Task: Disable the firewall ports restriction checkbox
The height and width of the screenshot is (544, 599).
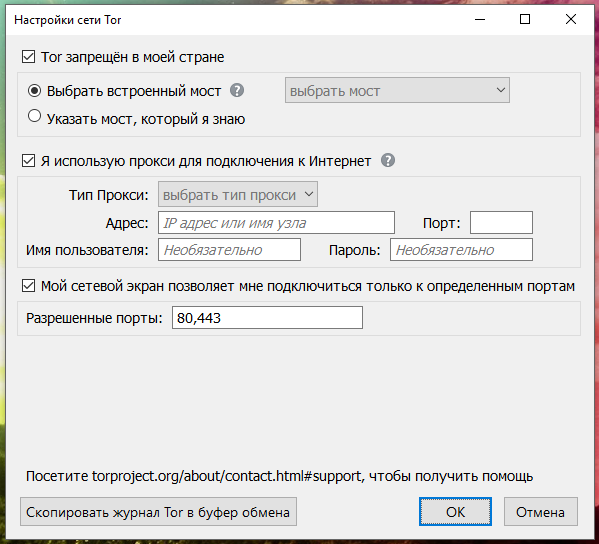Action: pyautogui.click(x=29, y=286)
